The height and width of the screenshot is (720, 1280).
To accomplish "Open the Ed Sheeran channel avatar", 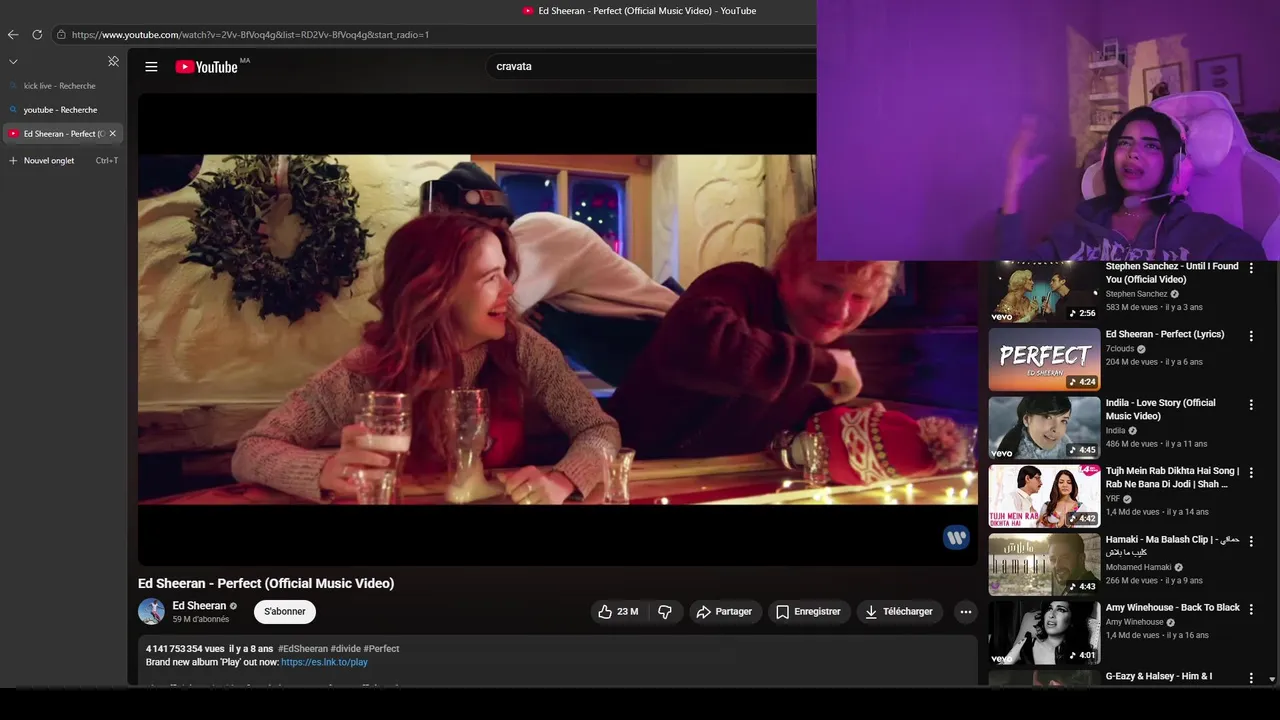I will [151, 611].
